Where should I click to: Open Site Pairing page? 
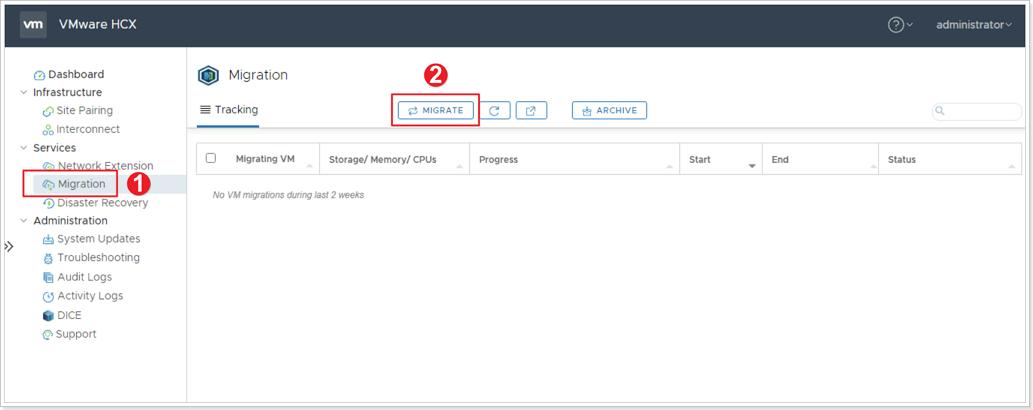click(x=84, y=110)
